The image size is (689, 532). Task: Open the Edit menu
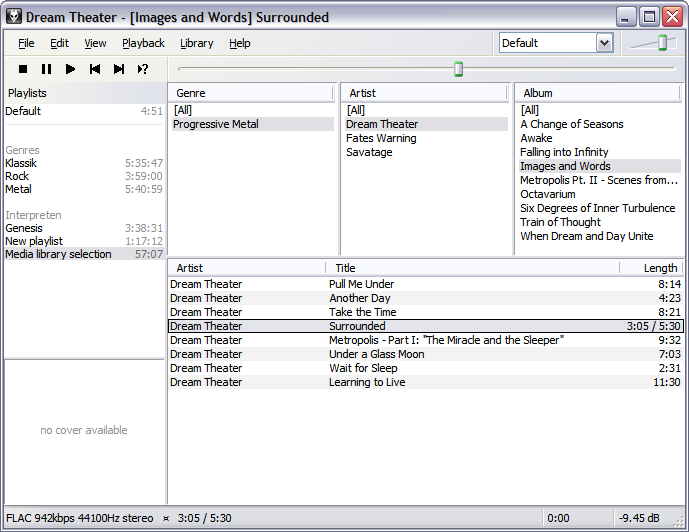(59, 43)
